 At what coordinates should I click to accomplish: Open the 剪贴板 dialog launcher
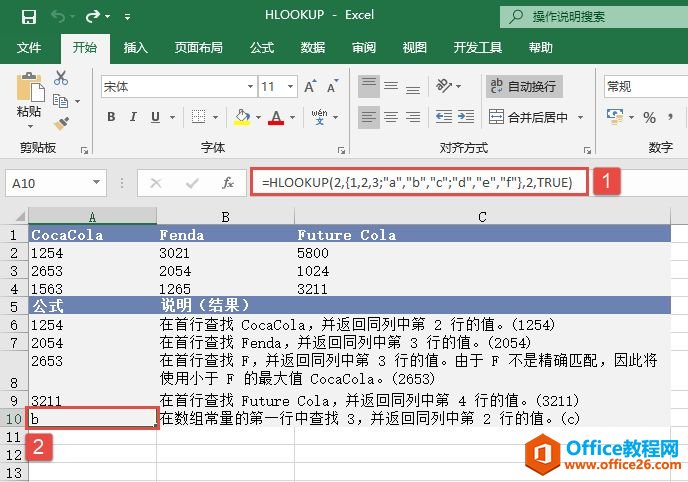(84, 150)
